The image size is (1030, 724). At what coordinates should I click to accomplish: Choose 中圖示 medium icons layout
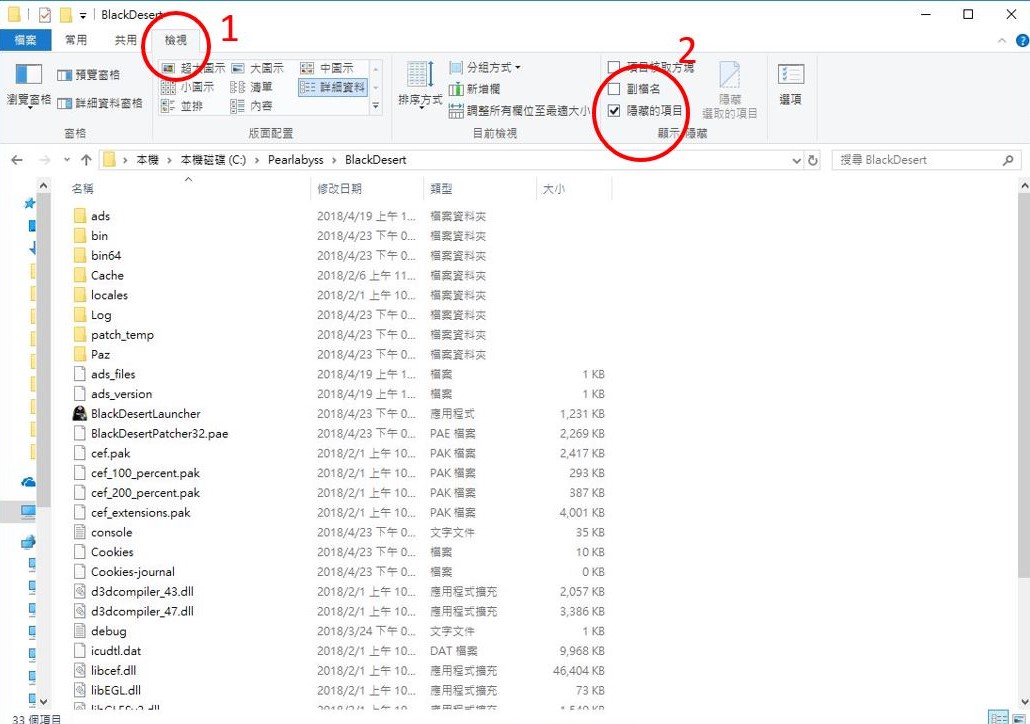point(327,68)
